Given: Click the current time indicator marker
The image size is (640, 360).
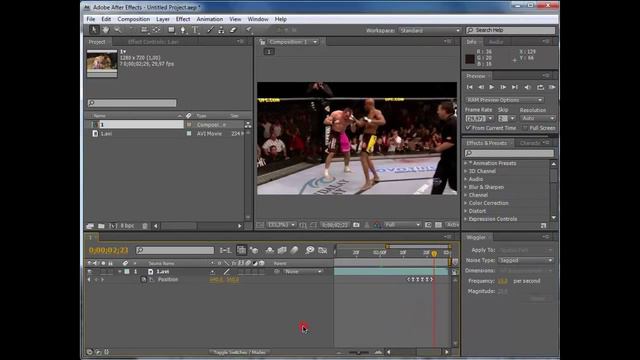Looking at the screenshot, I should click(434, 254).
